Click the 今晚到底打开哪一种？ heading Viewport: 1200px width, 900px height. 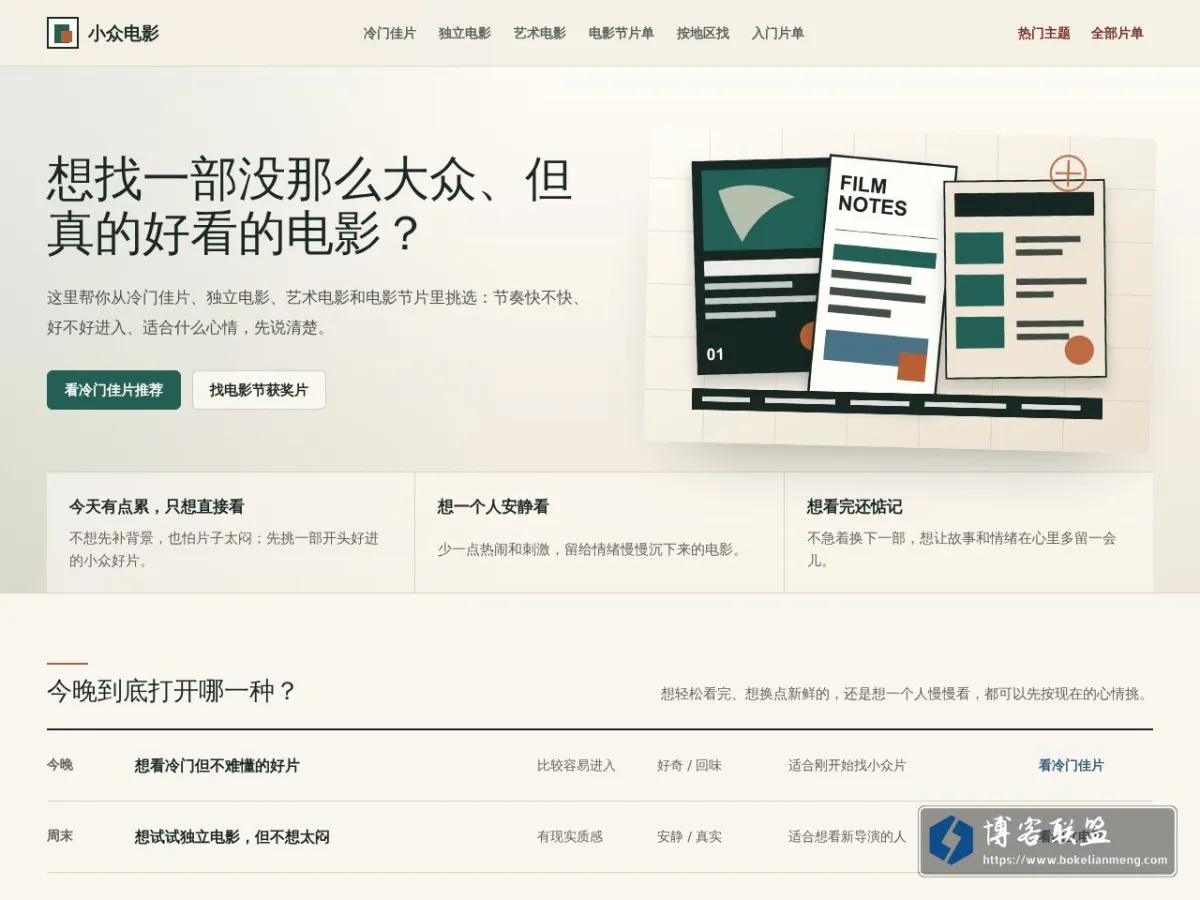172,691
